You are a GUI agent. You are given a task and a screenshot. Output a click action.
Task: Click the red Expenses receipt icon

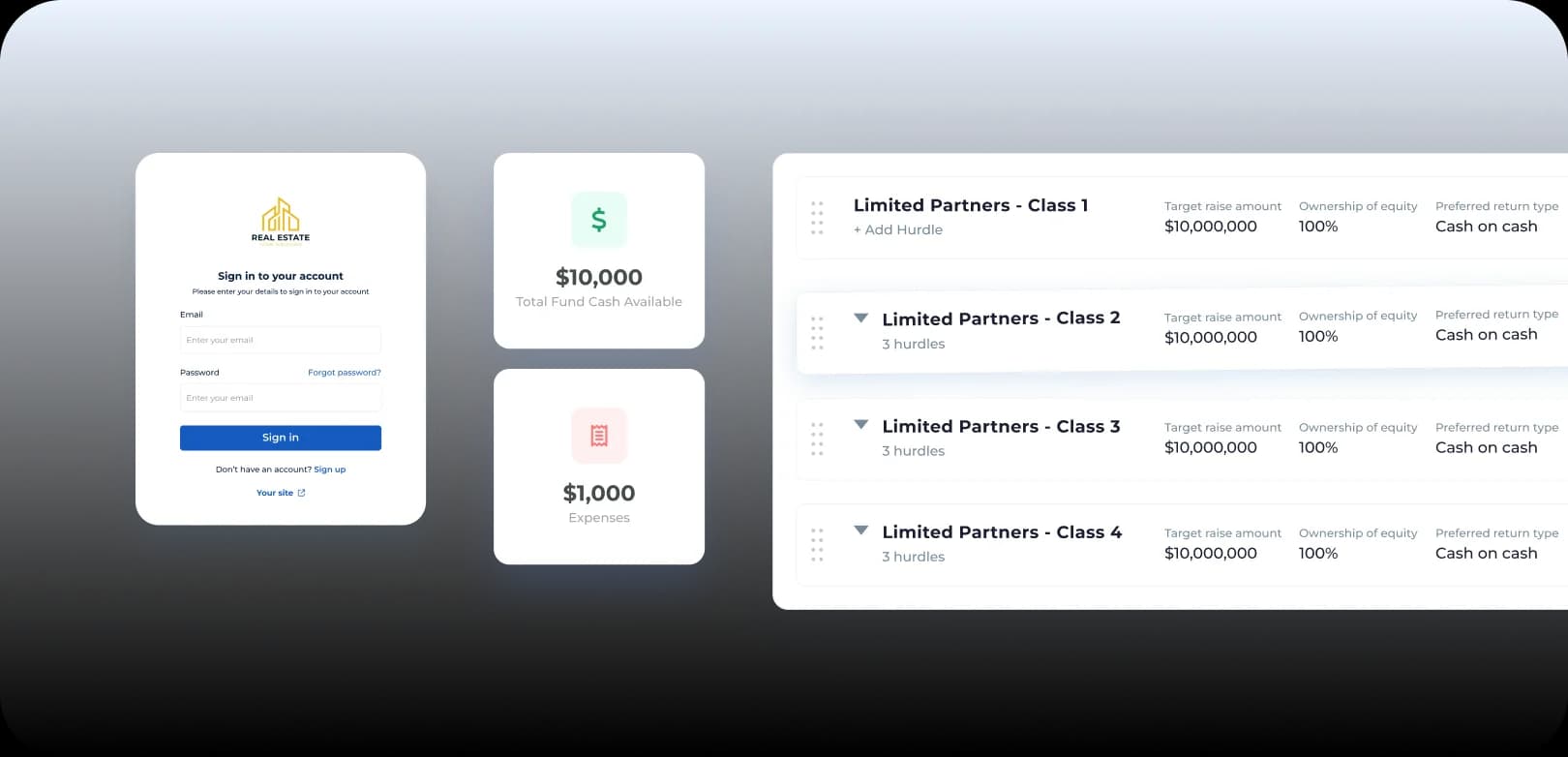[598, 436]
